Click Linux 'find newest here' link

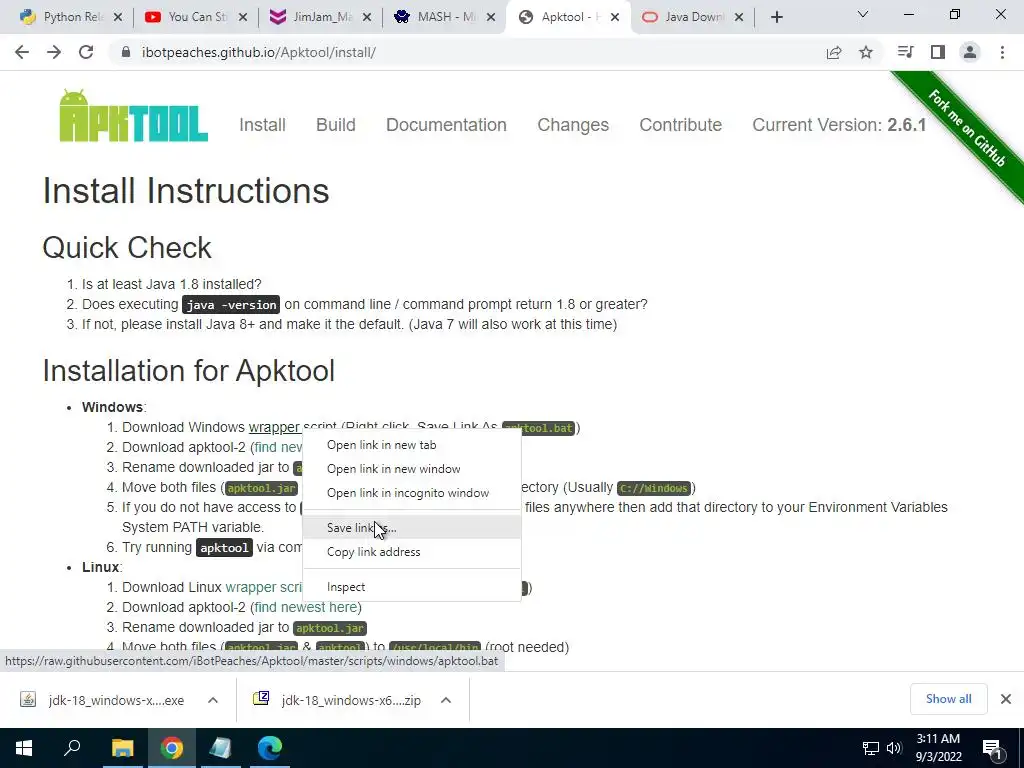pyautogui.click(x=306, y=607)
